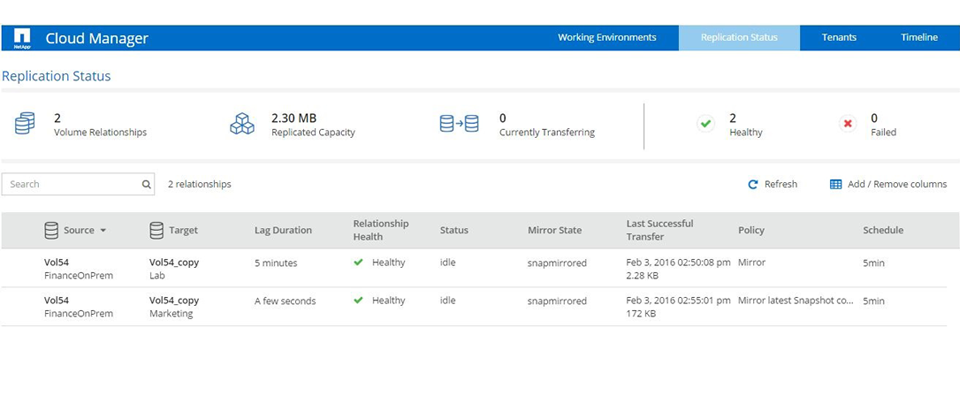Click FinanceOnPrem in the Lab row
This screenshot has width=960, height=420.
(78, 276)
